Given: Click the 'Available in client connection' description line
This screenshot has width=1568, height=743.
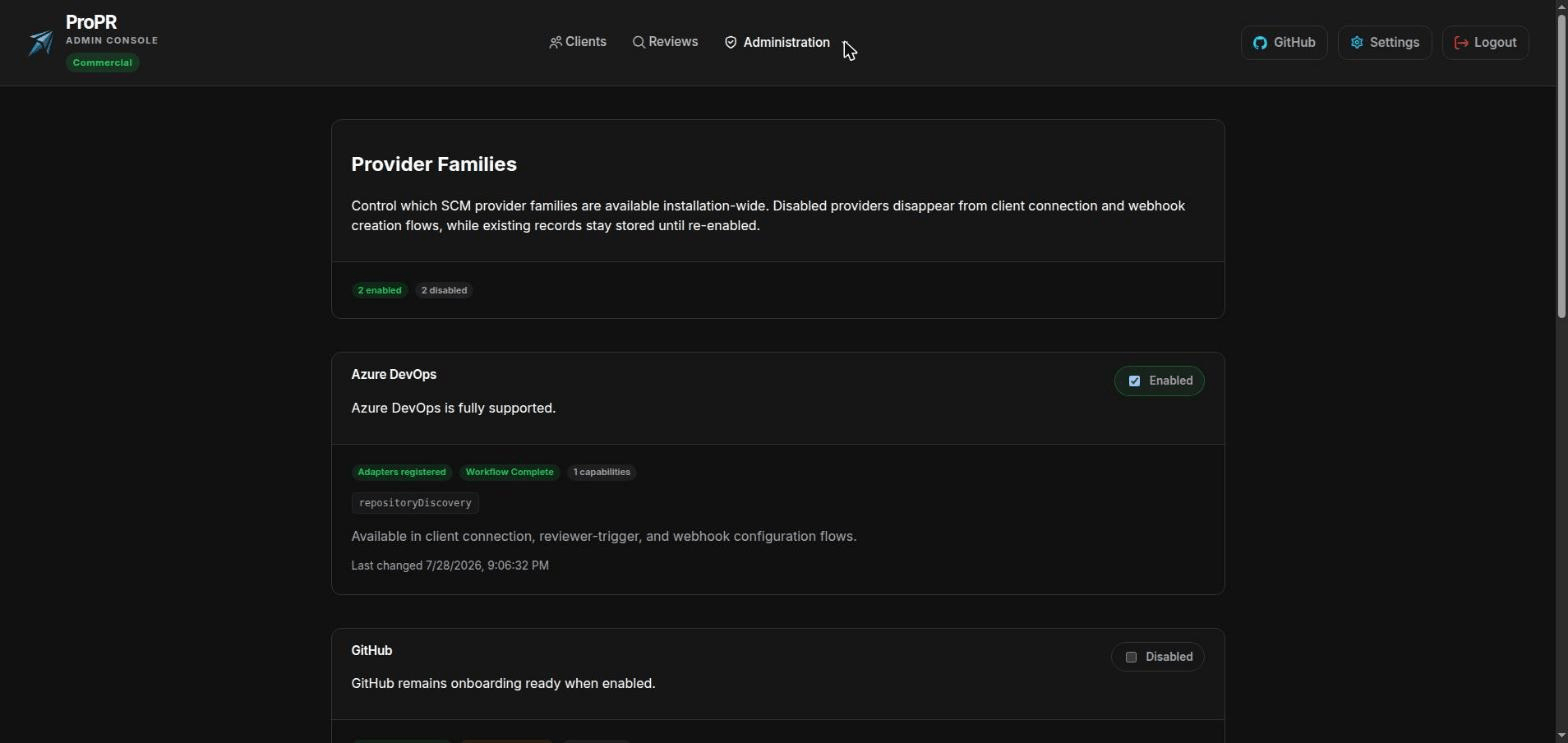Looking at the screenshot, I should pos(604,537).
